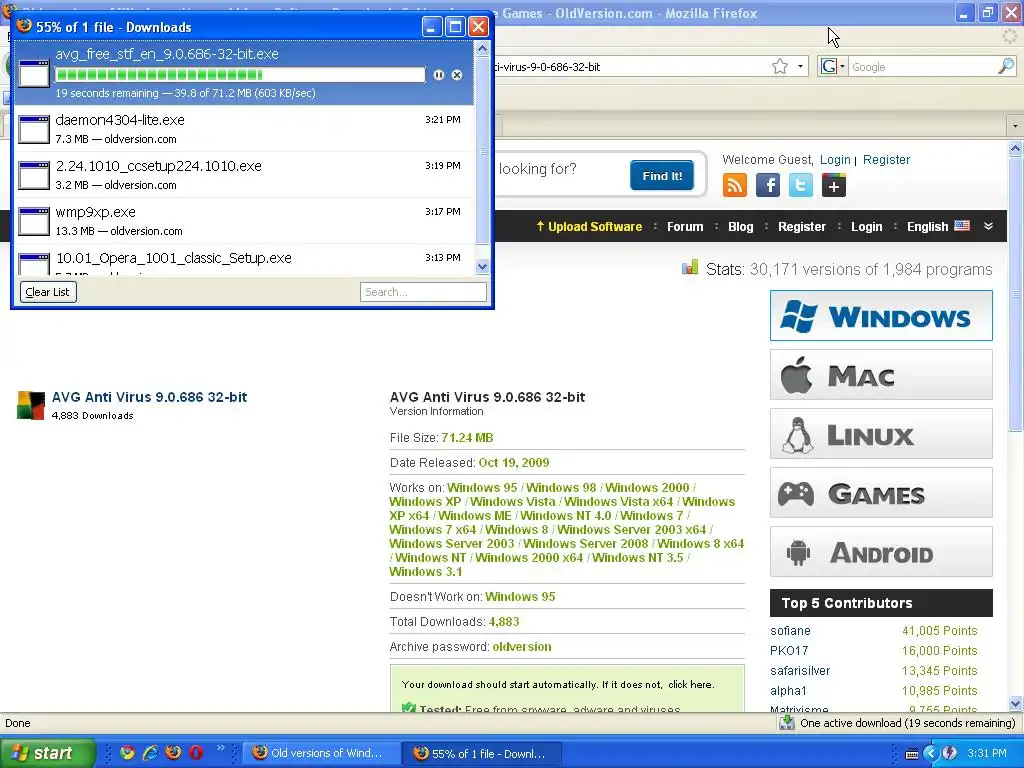Click the Windows Vista x64 compatibility link
The width and height of the screenshot is (1024, 768).
[x=618, y=502]
